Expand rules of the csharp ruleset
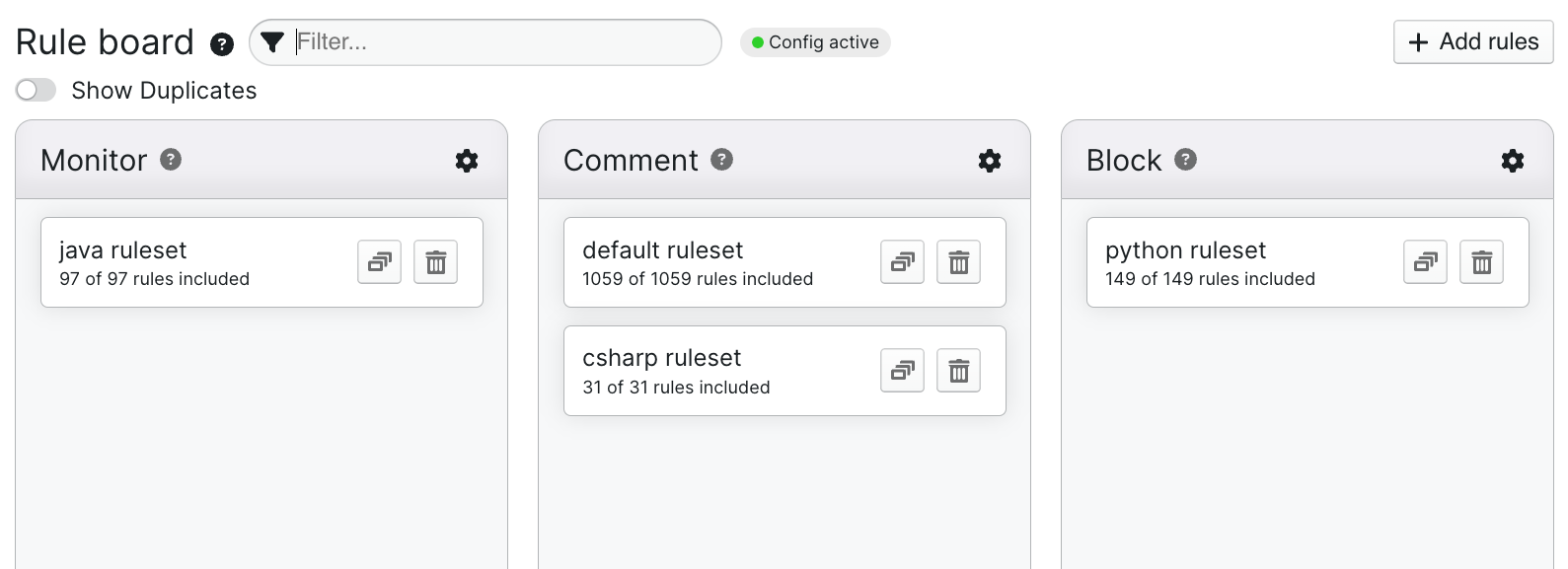The width and height of the screenshot is (1568, 569). (902, 371)
